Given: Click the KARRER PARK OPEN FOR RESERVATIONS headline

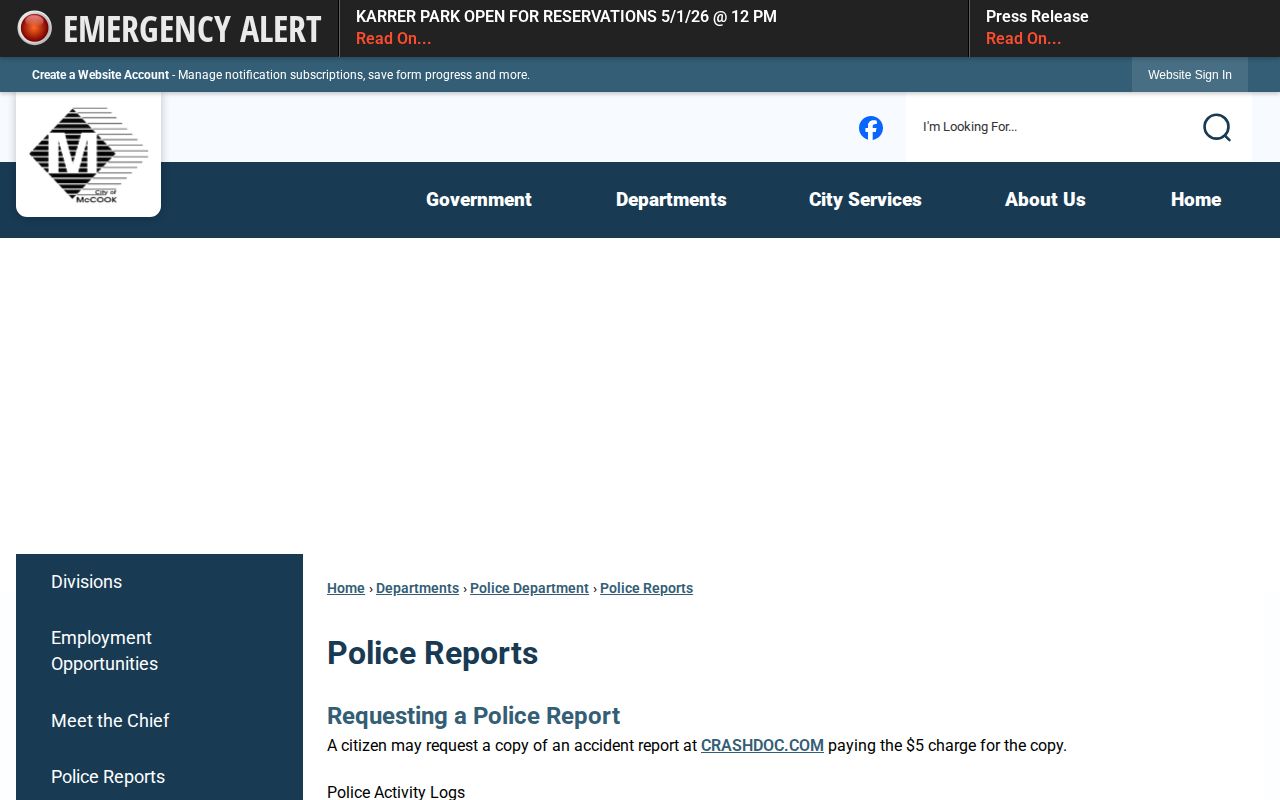Looking at the screenshot, I should click(566, 17).
